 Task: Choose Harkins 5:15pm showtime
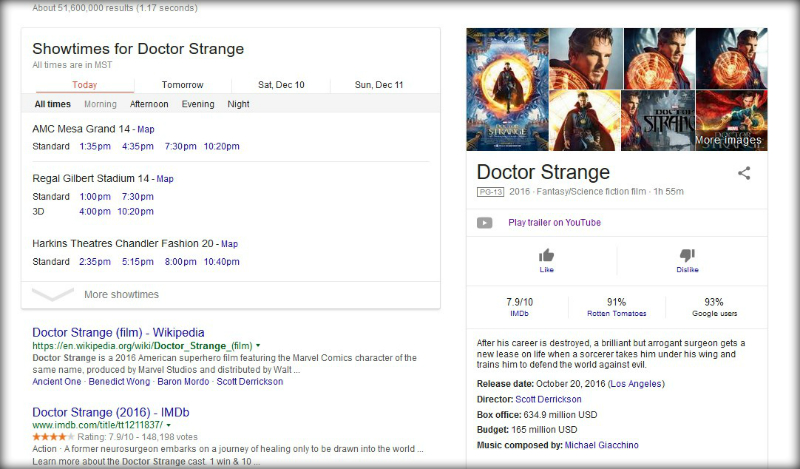pos(138,262)
